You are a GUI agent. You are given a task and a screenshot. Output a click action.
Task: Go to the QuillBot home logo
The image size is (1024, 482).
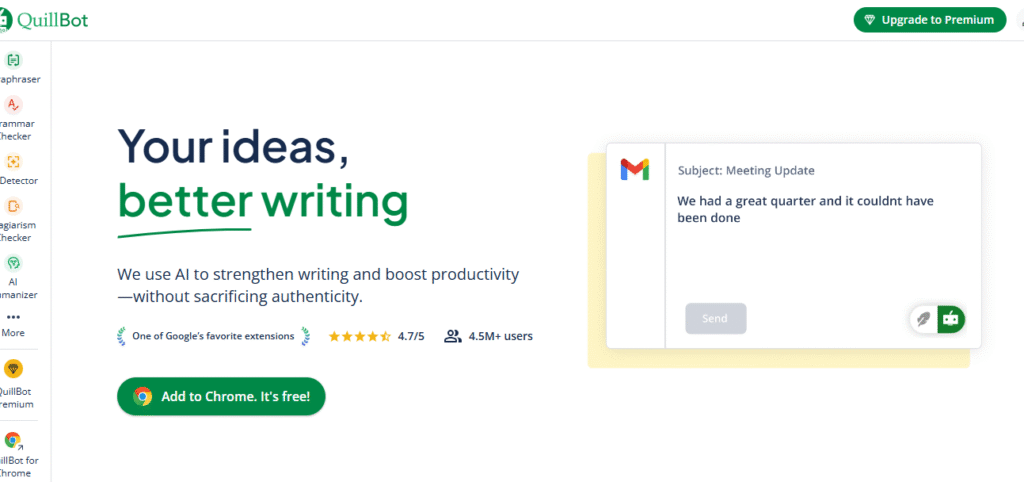[44, 20]
